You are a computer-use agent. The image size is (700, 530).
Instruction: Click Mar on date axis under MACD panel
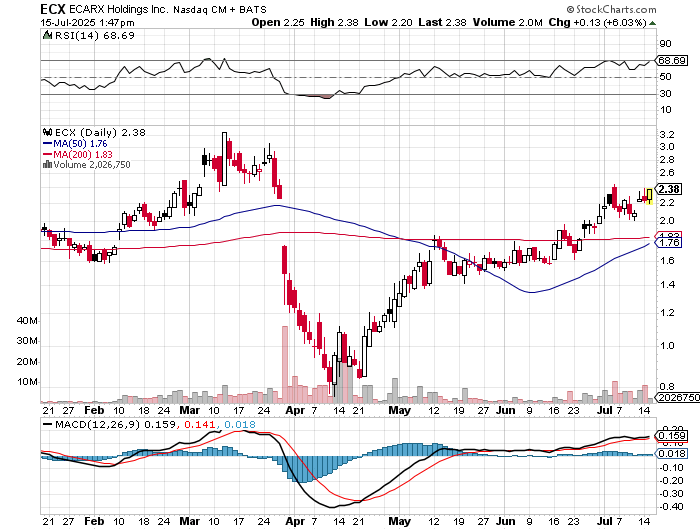click(189, 522)
